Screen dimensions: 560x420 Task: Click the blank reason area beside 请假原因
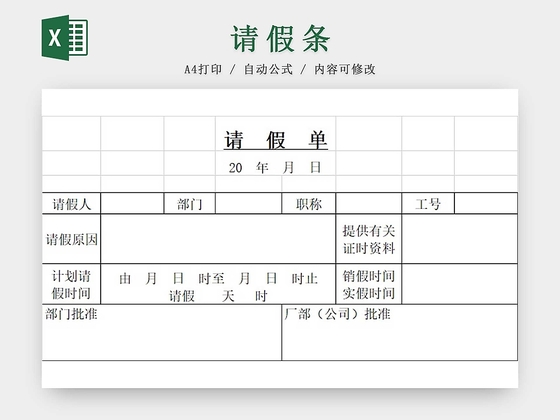pos(218,239)
